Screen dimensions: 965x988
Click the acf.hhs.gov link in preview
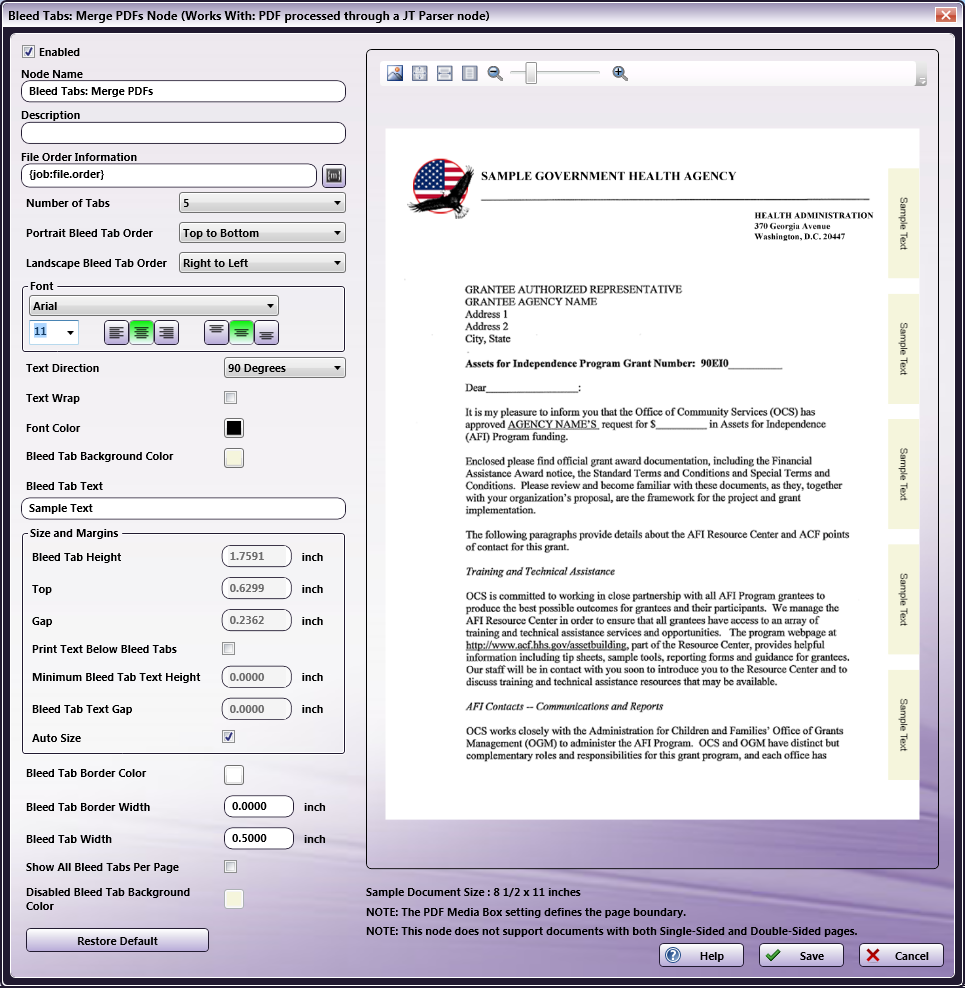(x=546, y=645)
